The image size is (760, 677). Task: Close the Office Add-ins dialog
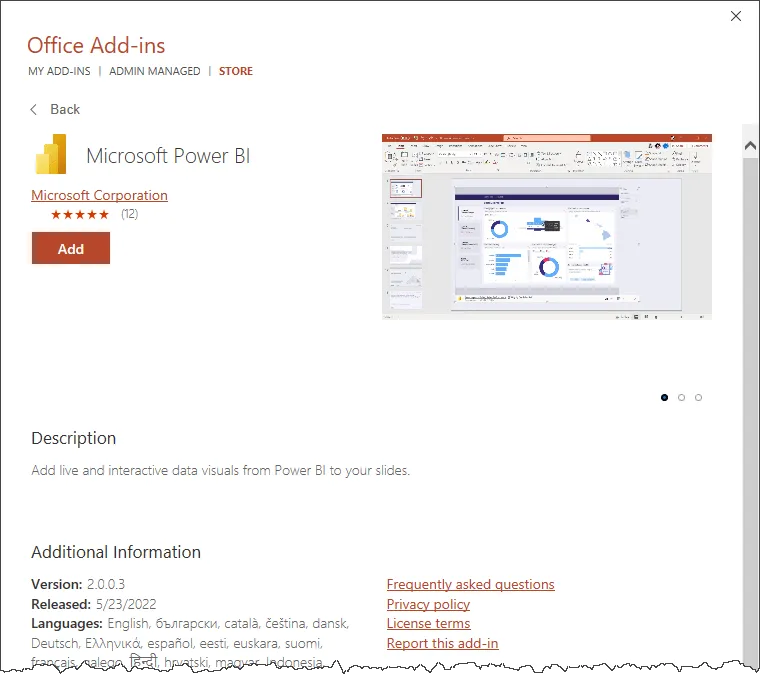pyautogui.click(x=736, y=16)
